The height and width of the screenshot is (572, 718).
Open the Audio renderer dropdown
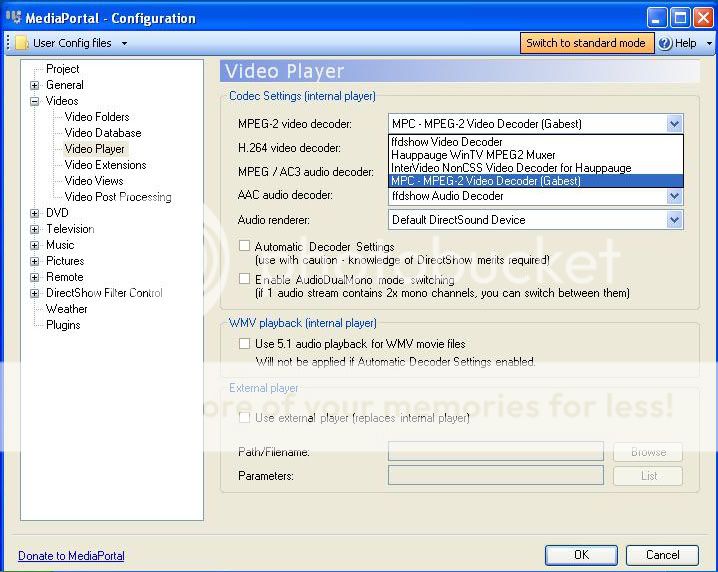pos(674,220)
